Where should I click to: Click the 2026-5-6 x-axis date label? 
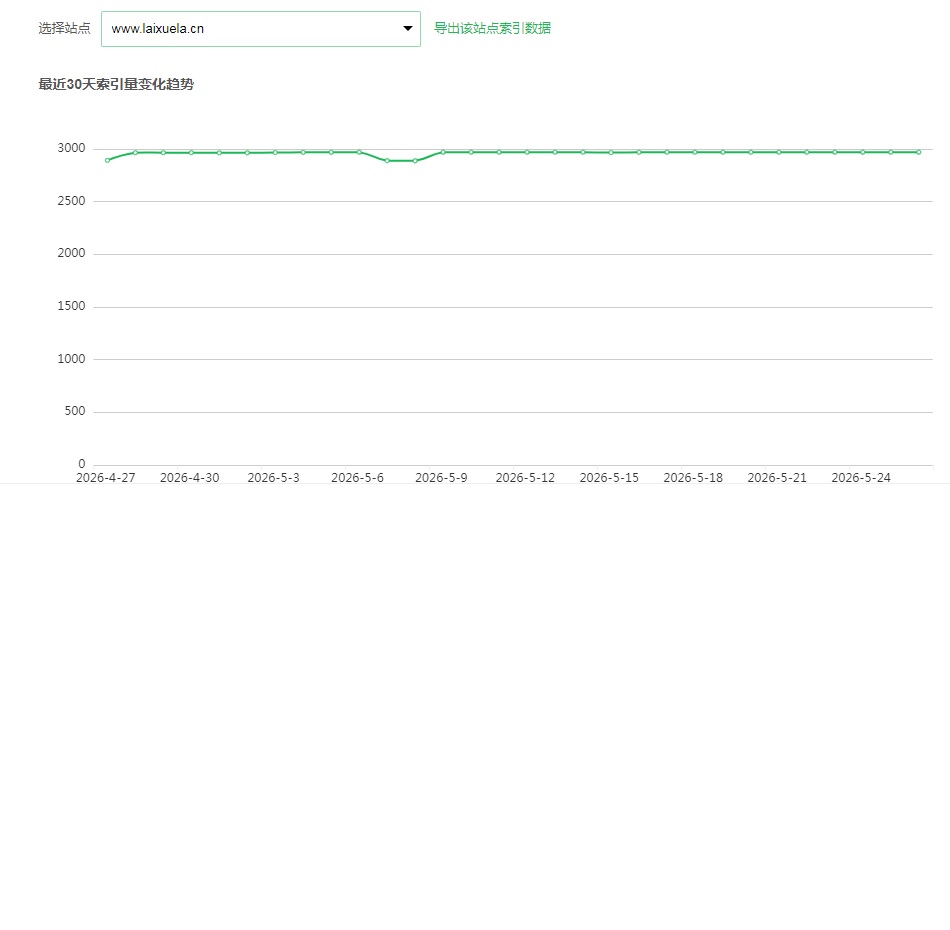tap(357, 477)
